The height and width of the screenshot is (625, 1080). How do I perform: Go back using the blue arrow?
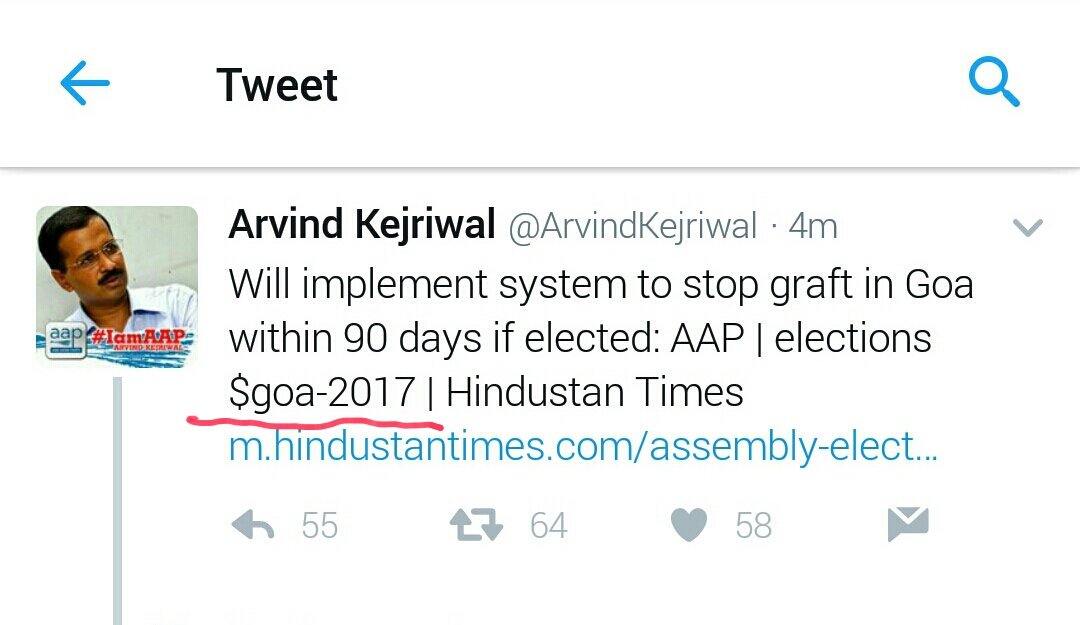point(85,83)
